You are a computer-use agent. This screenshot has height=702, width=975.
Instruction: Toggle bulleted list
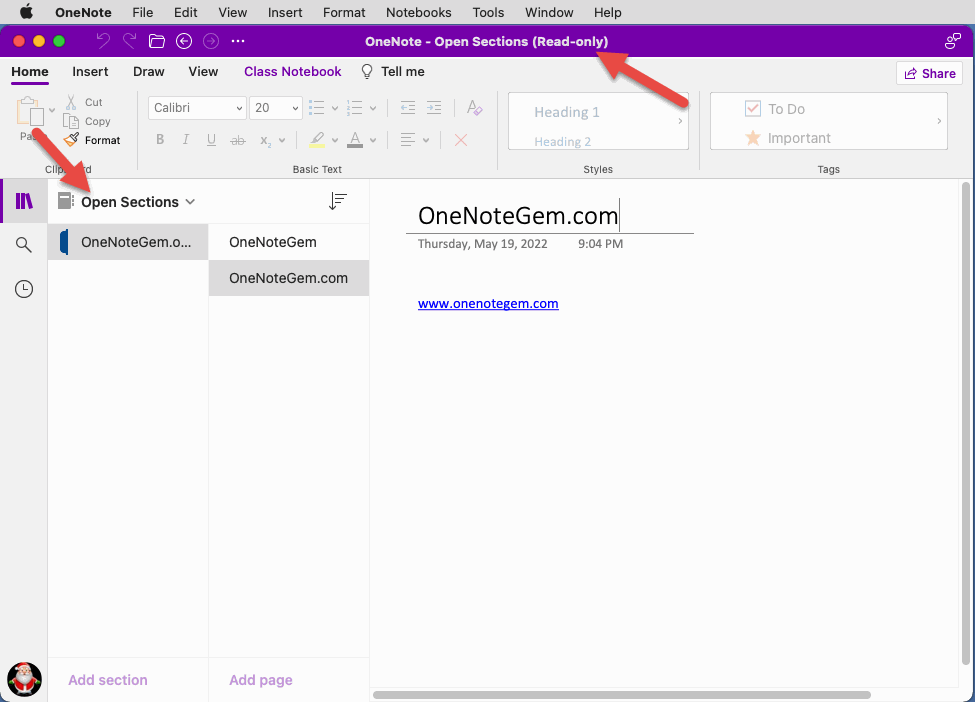317,108
